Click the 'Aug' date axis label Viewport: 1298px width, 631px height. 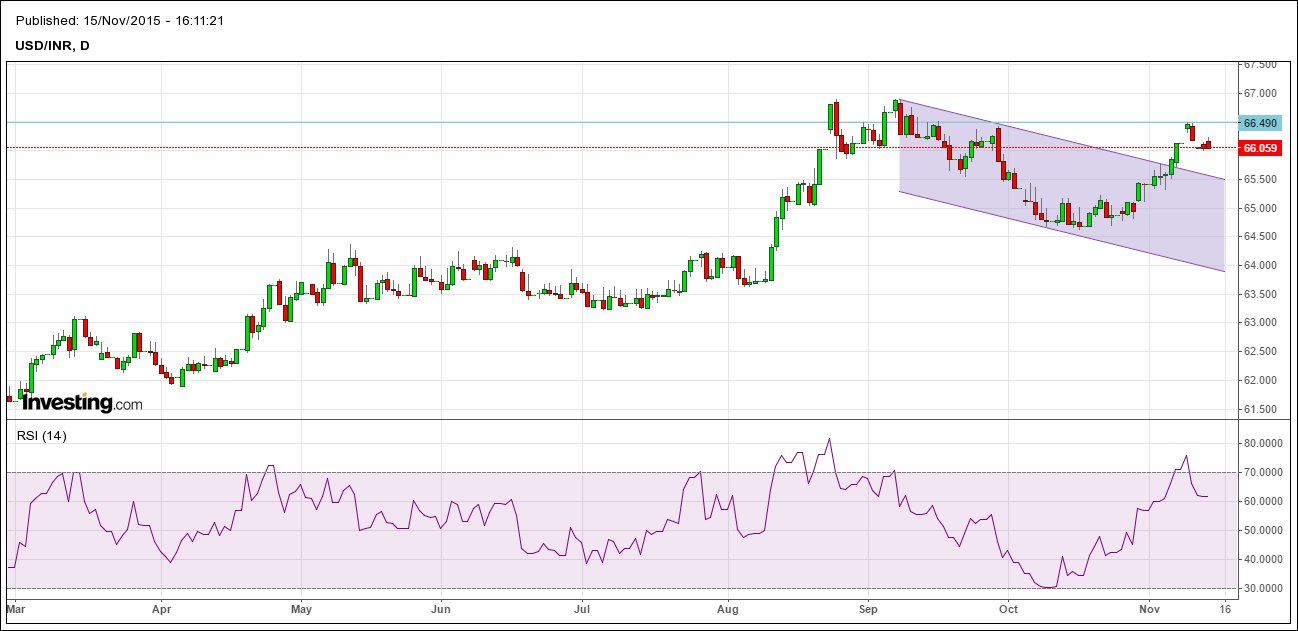(728, 607)
